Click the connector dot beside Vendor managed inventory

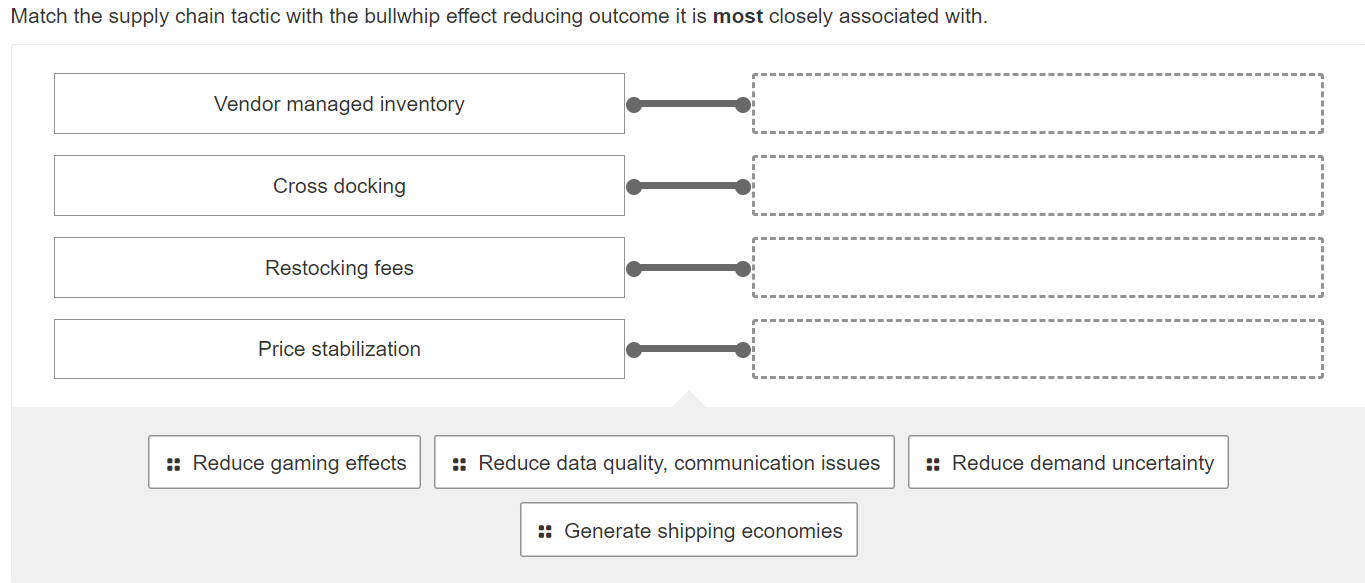click(x=633, y=103)
